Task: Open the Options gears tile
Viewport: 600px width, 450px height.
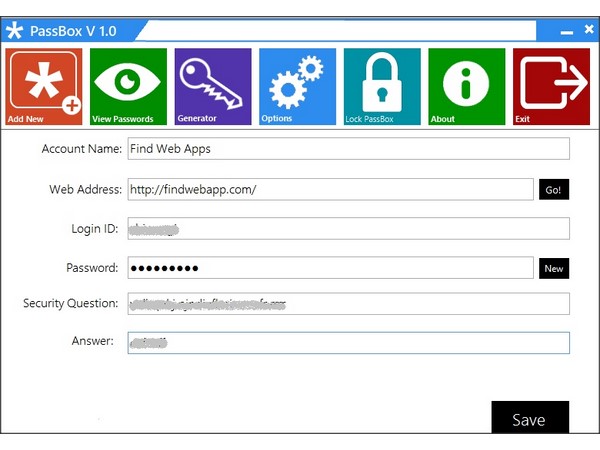Action: click(x=297, y=87)
